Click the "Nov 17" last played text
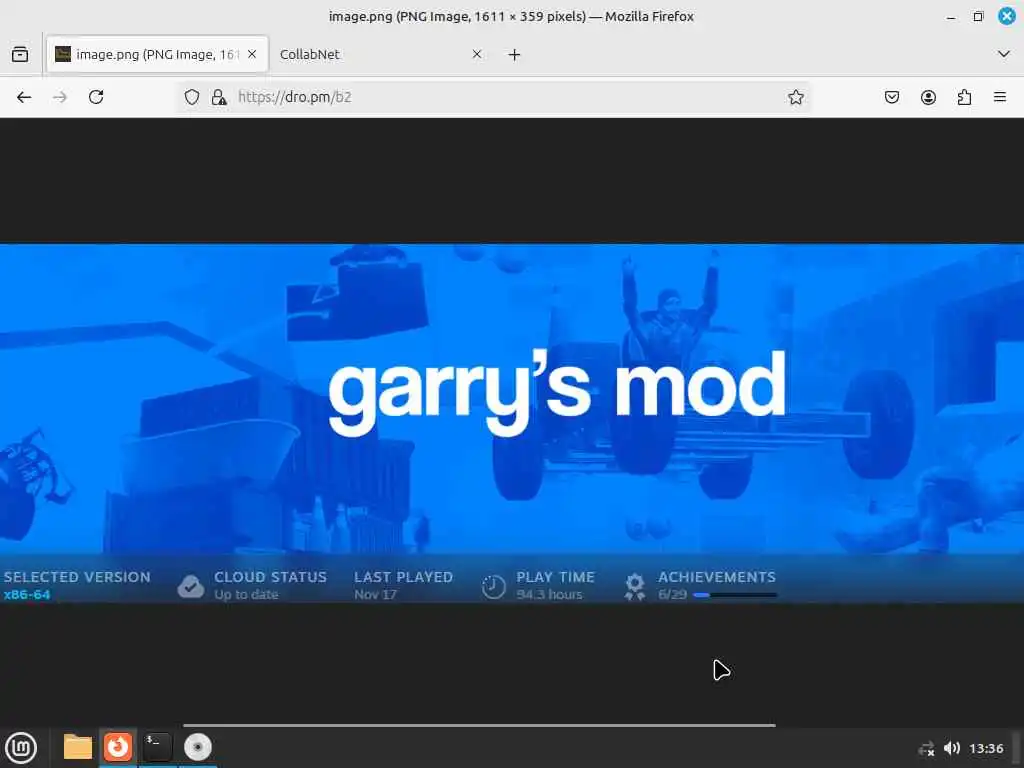The image size is (1024, 768). click(376, 595)
